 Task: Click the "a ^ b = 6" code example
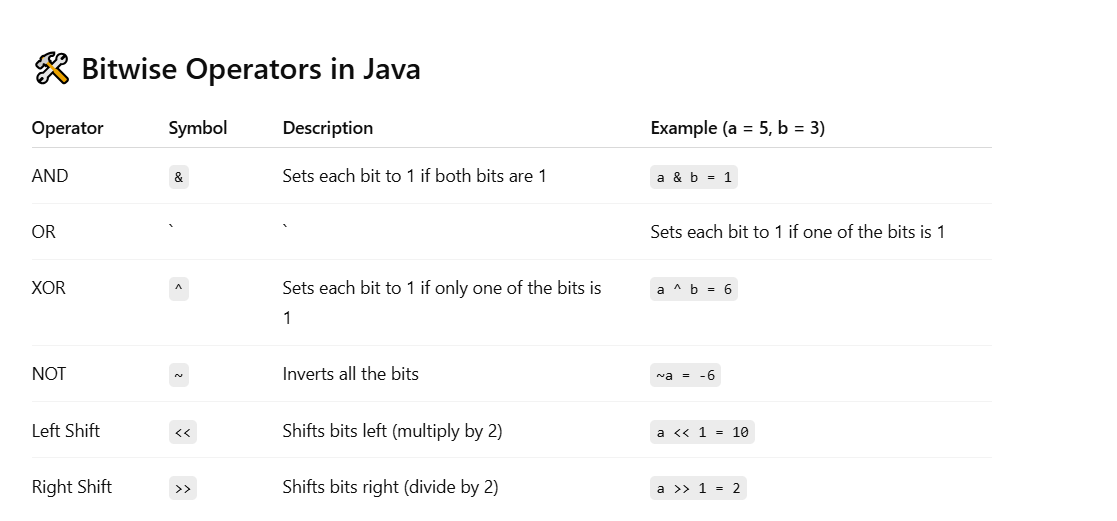pos(694,289)
